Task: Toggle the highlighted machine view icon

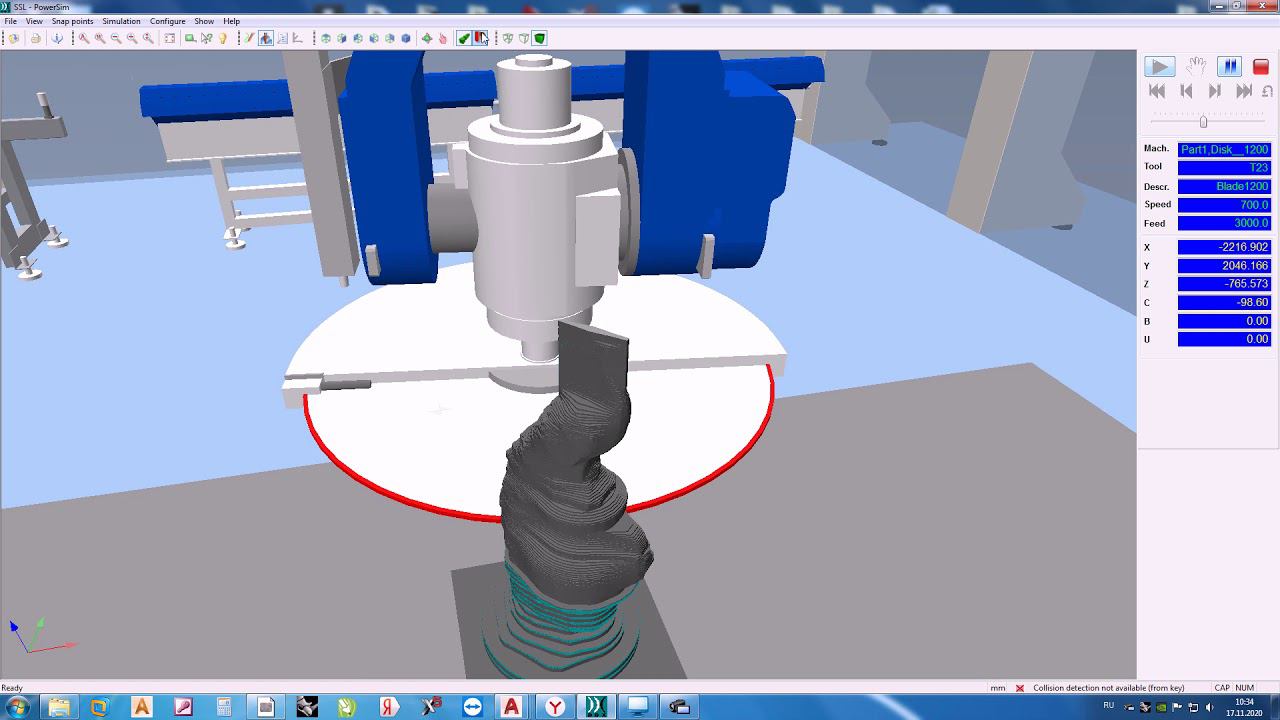Action: click(265, 38)
